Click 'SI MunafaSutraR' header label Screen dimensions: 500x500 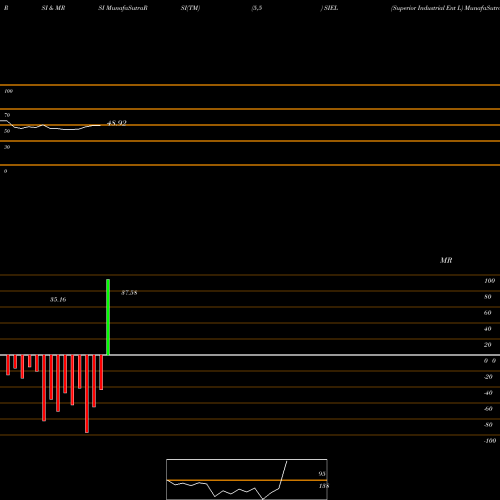tap(123, 8)
